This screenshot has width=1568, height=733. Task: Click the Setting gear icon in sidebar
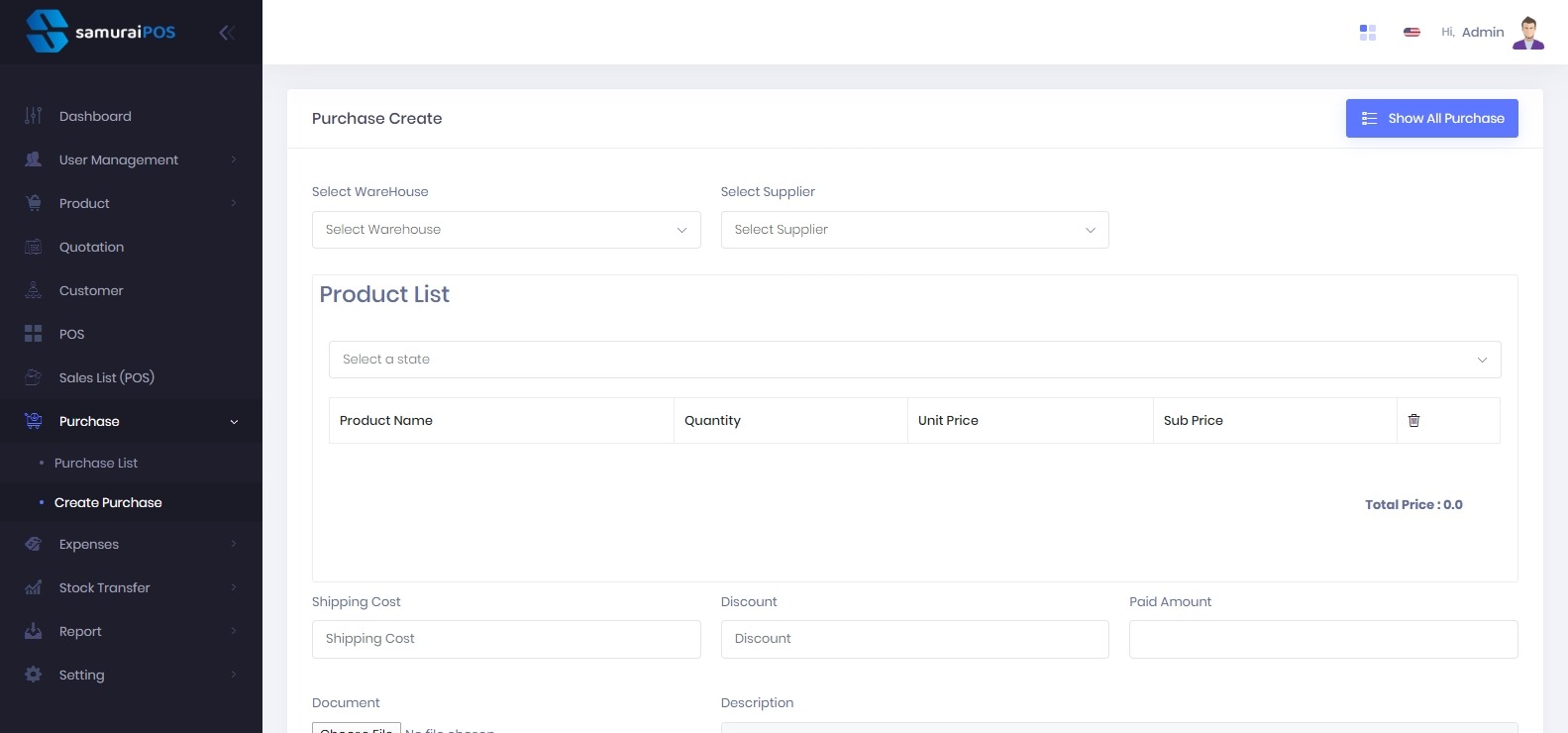click(x=34, y=675)
